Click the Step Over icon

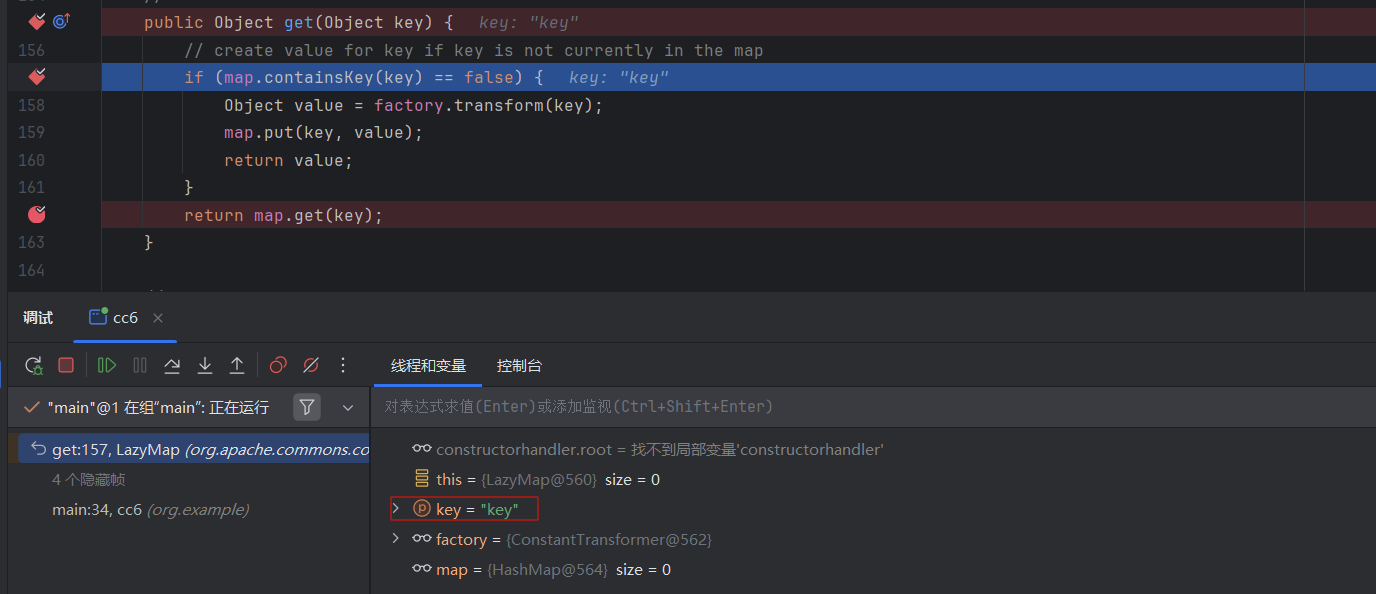point(172,366)
